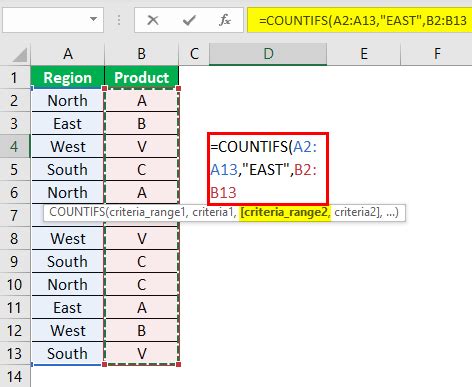The height and width of the screenshot is (387, 472).
Task: Select row 4 header
Action: pos(15,146)
